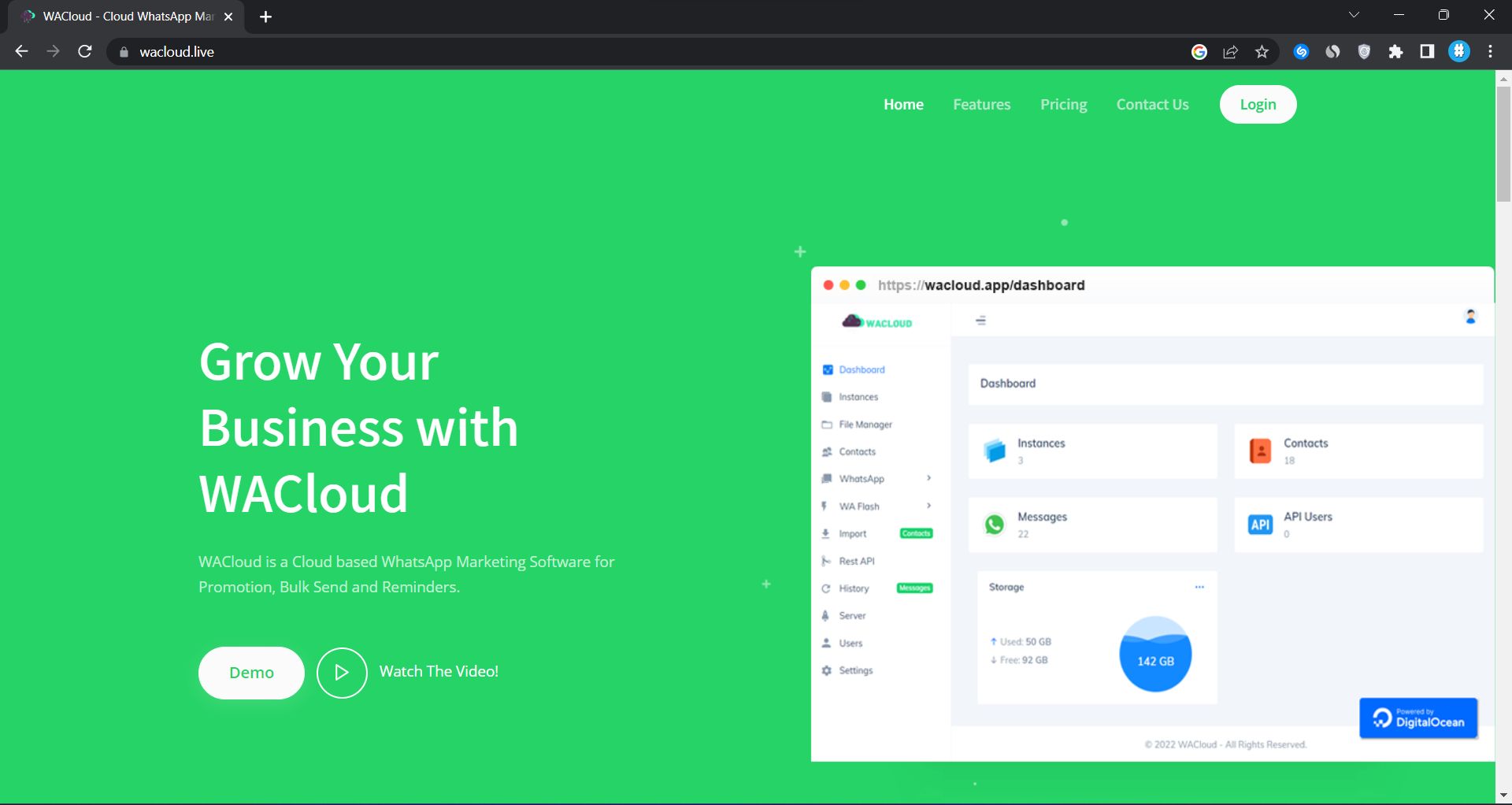Click the browser forward arrow

click(x=53, y=51)
